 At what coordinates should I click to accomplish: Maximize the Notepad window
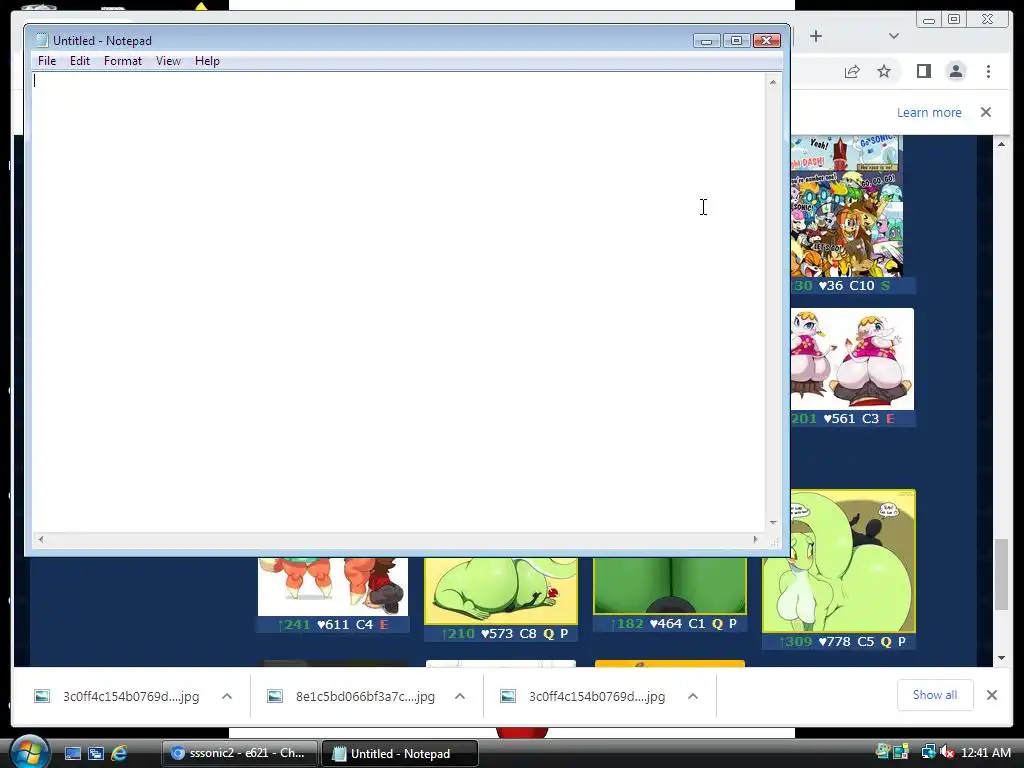[x=736, y=40]
